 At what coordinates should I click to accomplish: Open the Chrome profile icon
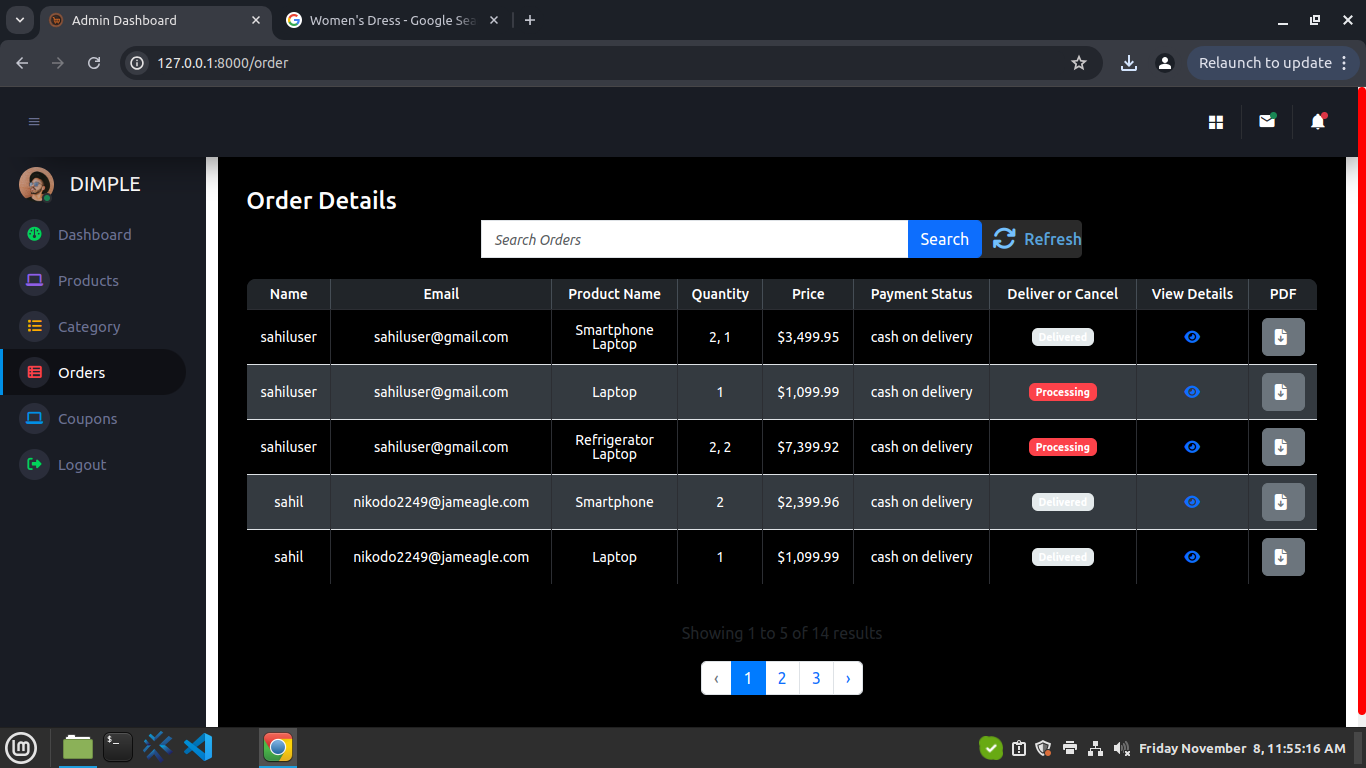pos(1165,63)
